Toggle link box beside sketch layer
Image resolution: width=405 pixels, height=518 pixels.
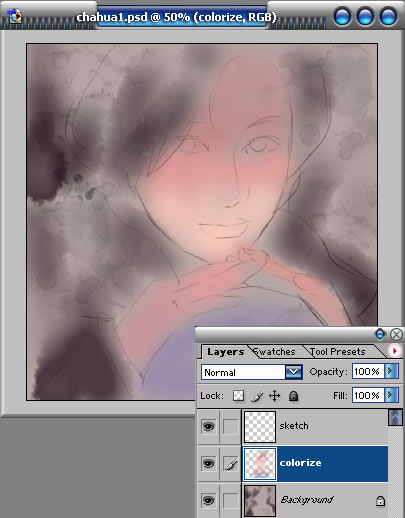tap(230, 426)
